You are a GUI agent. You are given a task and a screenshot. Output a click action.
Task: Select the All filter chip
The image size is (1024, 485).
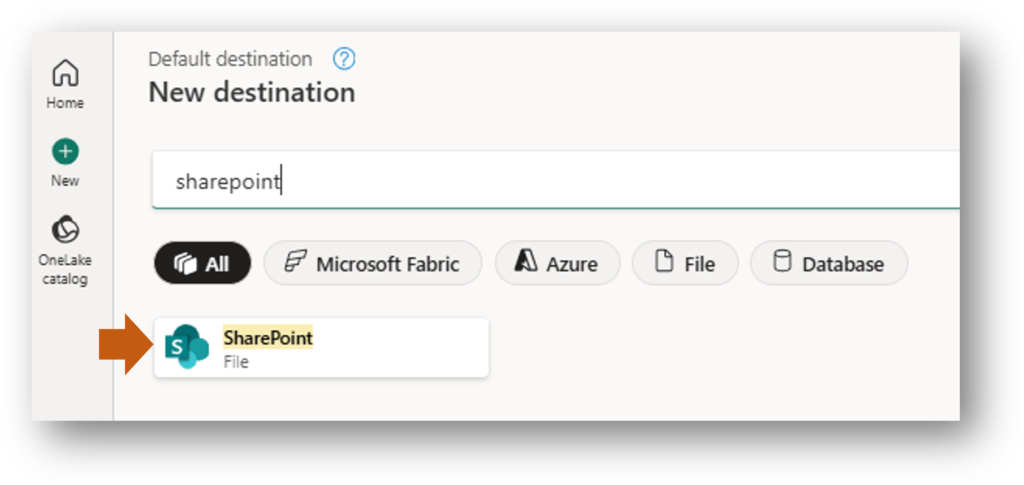202,263
